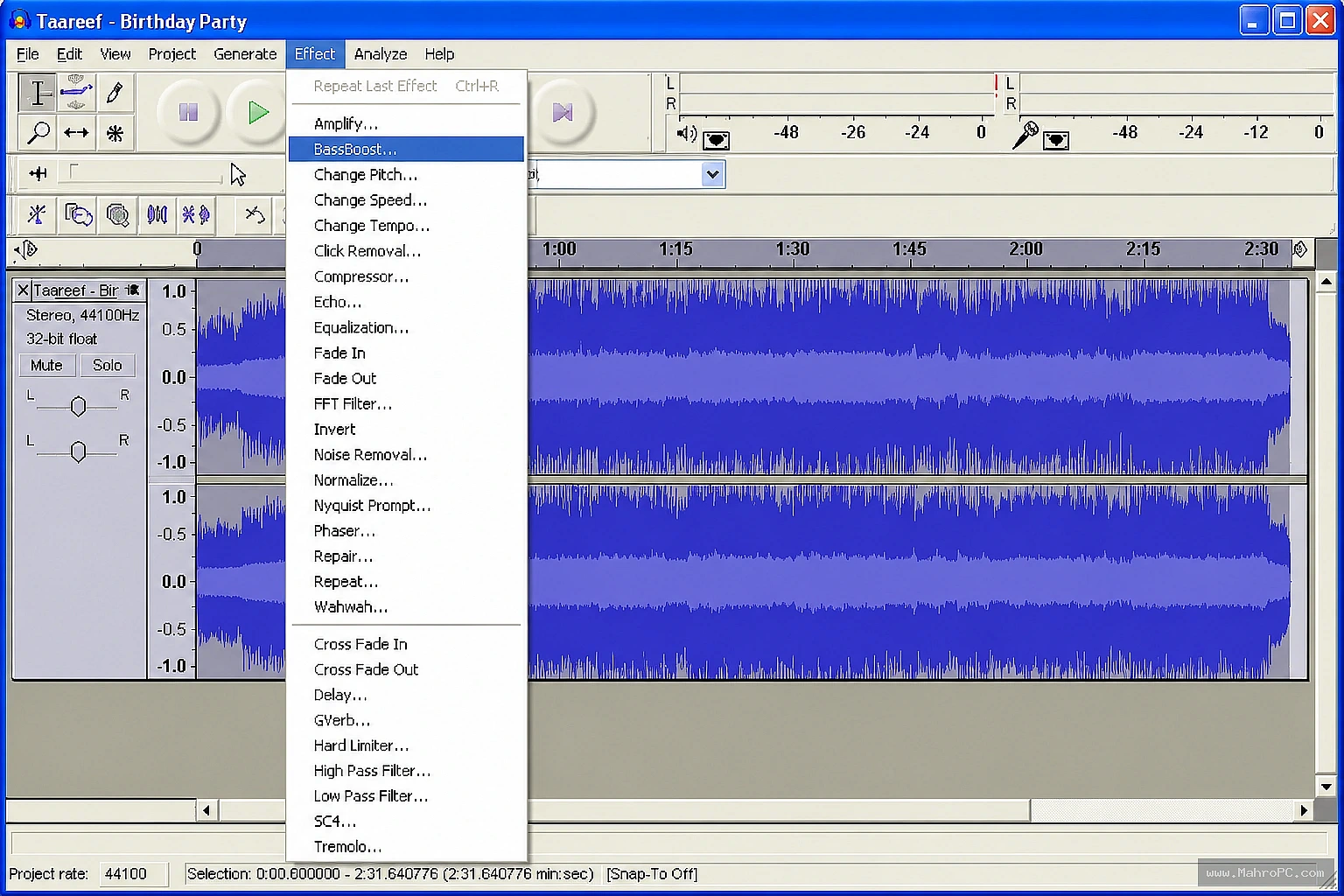Select the Envelope tool
The image size is (1344, 896).
pos(76,93)
